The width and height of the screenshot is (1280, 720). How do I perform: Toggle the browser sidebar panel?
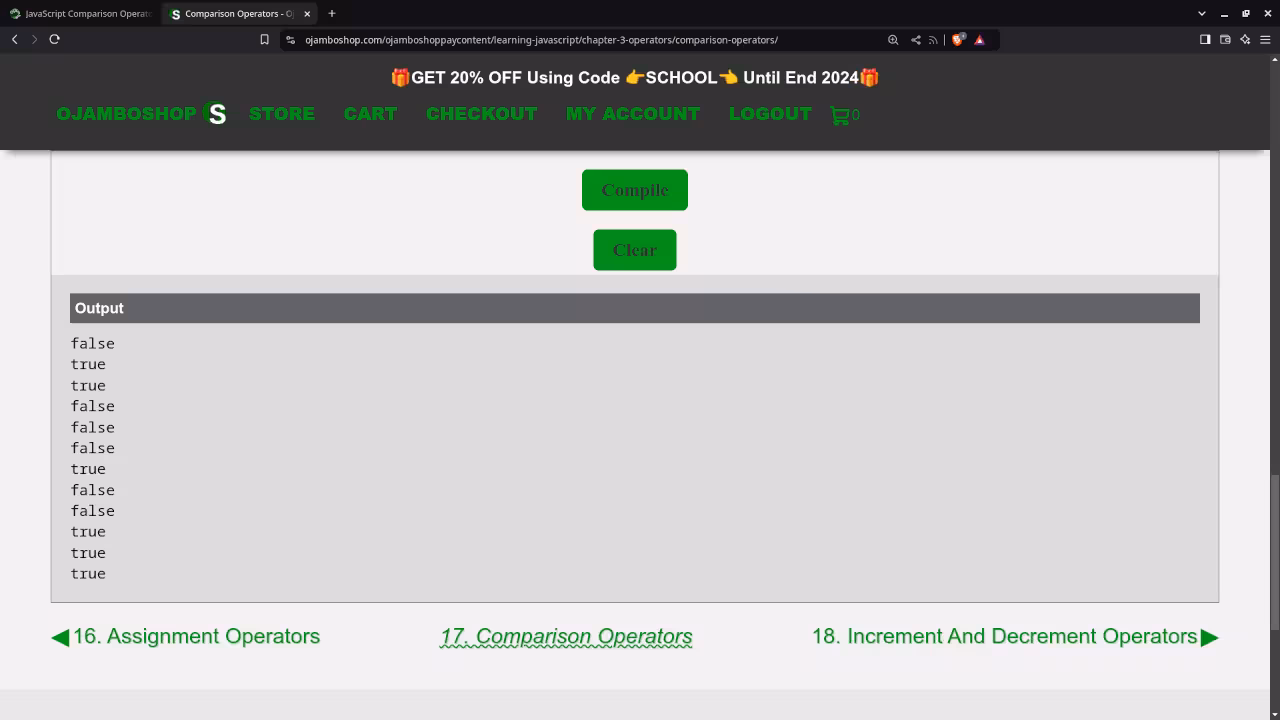pyautogui.click(x=1205, y=40)
